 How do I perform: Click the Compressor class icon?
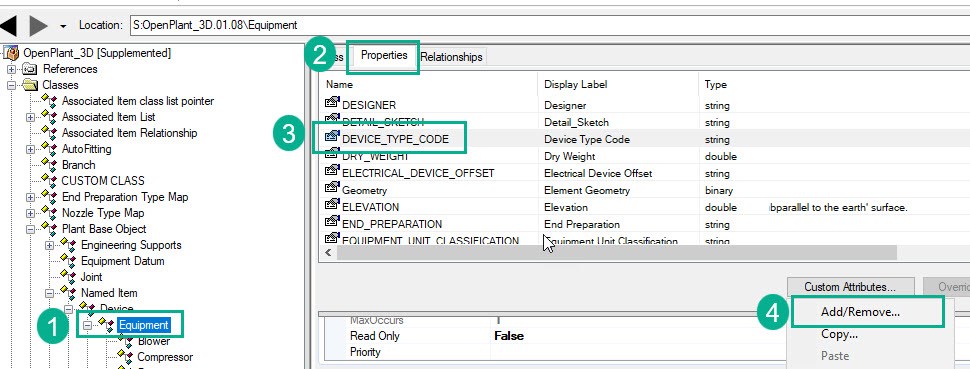[125, 357]
